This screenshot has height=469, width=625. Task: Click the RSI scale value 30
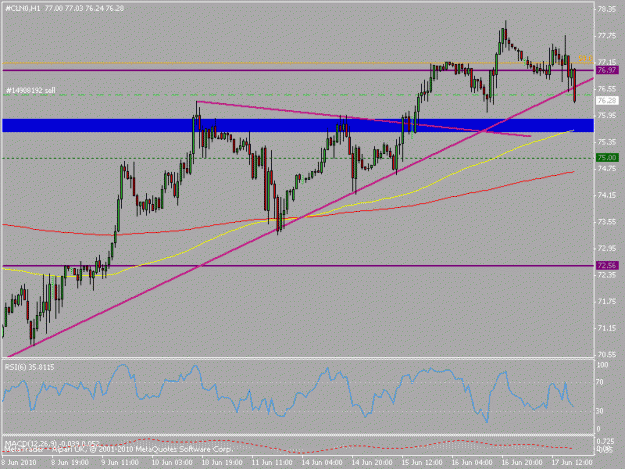[600, 411]
